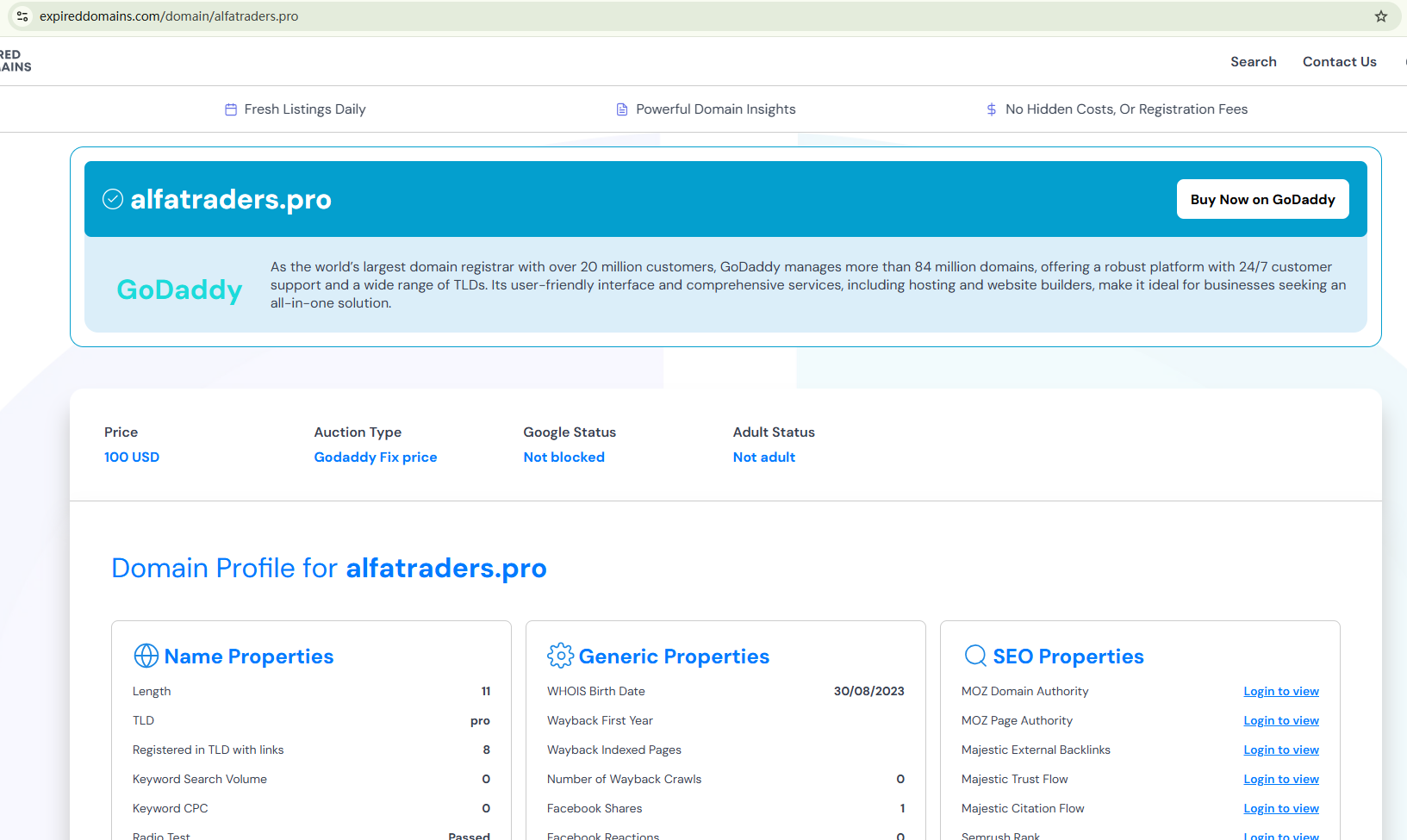Click the Not adult status value
Screen dimensions: 1407x840
pyautogui.click(x=764, y=457)
